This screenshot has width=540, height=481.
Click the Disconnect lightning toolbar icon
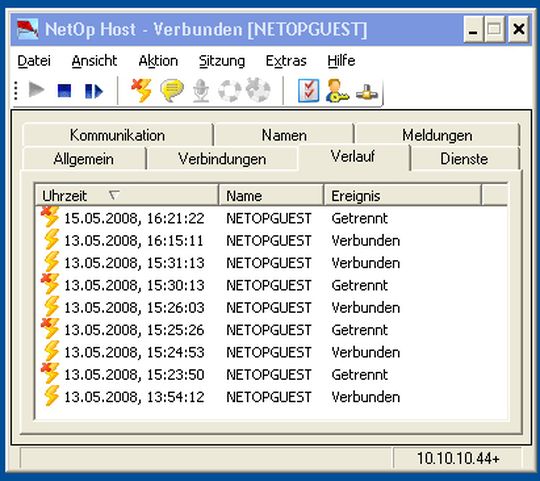pos(142,90)
